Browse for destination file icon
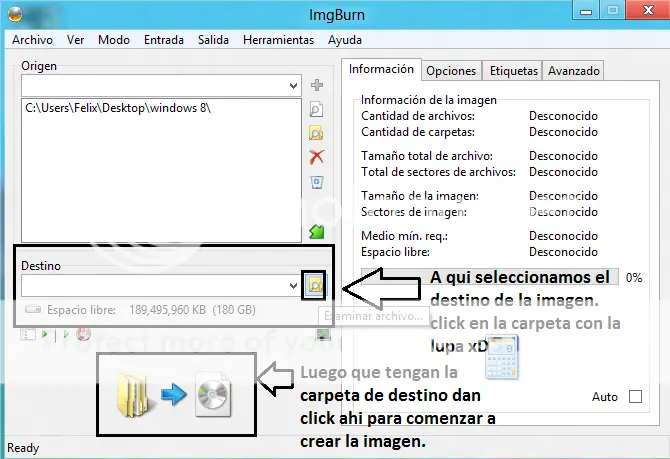 pos(315,285)
